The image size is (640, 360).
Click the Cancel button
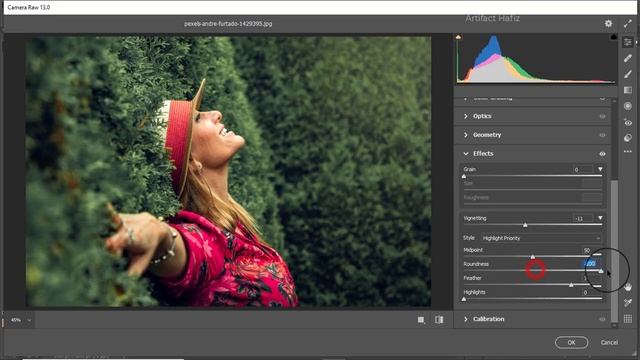[x=609, y=342]
